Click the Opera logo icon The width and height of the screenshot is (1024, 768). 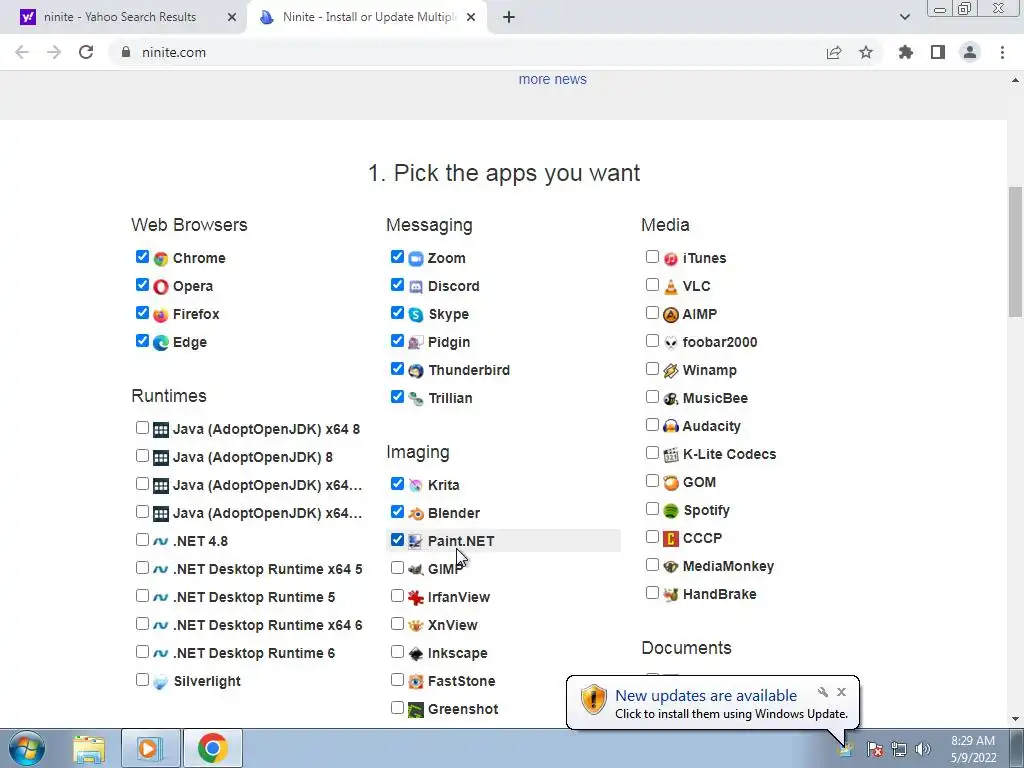pyautogui.click(x=161, y=287)
